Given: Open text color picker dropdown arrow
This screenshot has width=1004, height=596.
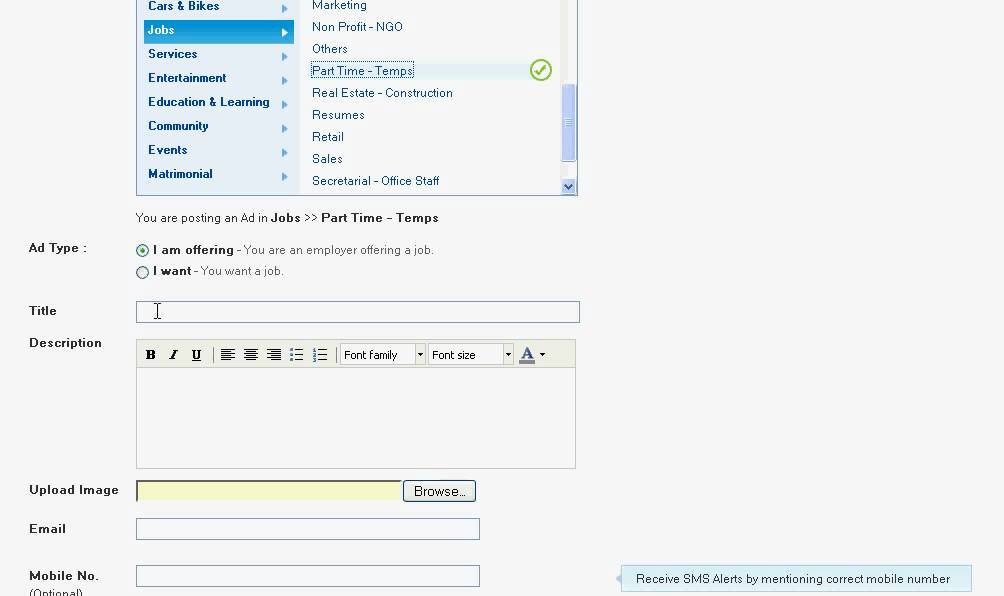Looking at the screenshot, I should click(542, 355).
